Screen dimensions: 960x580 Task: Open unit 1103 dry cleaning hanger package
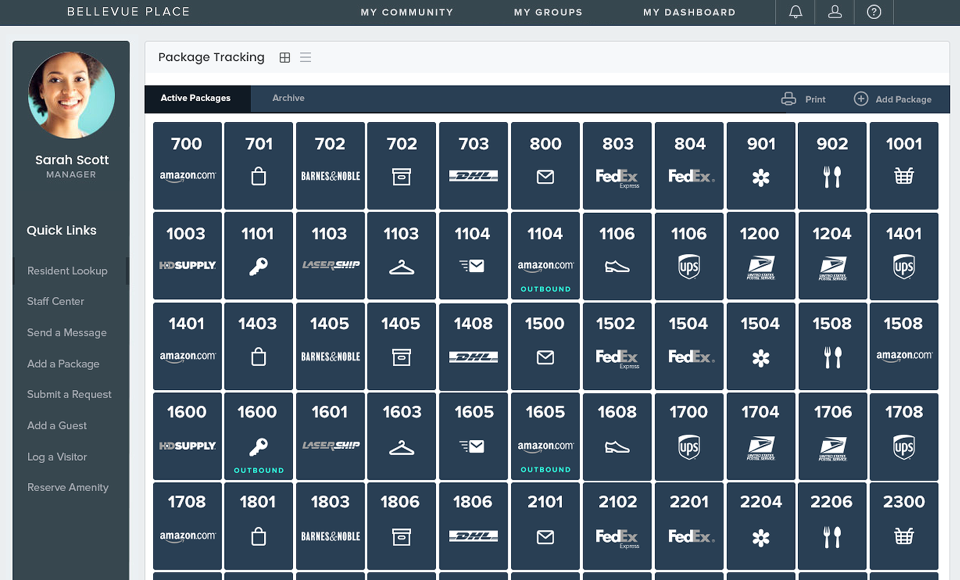coord(402,255)
